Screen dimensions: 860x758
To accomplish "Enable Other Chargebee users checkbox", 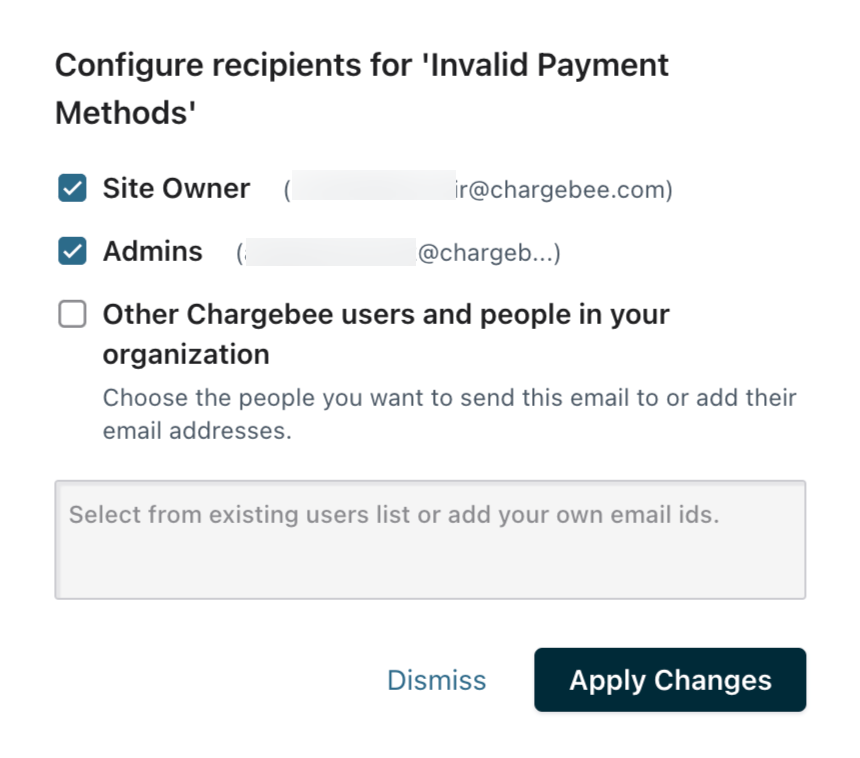I will 72,315.
